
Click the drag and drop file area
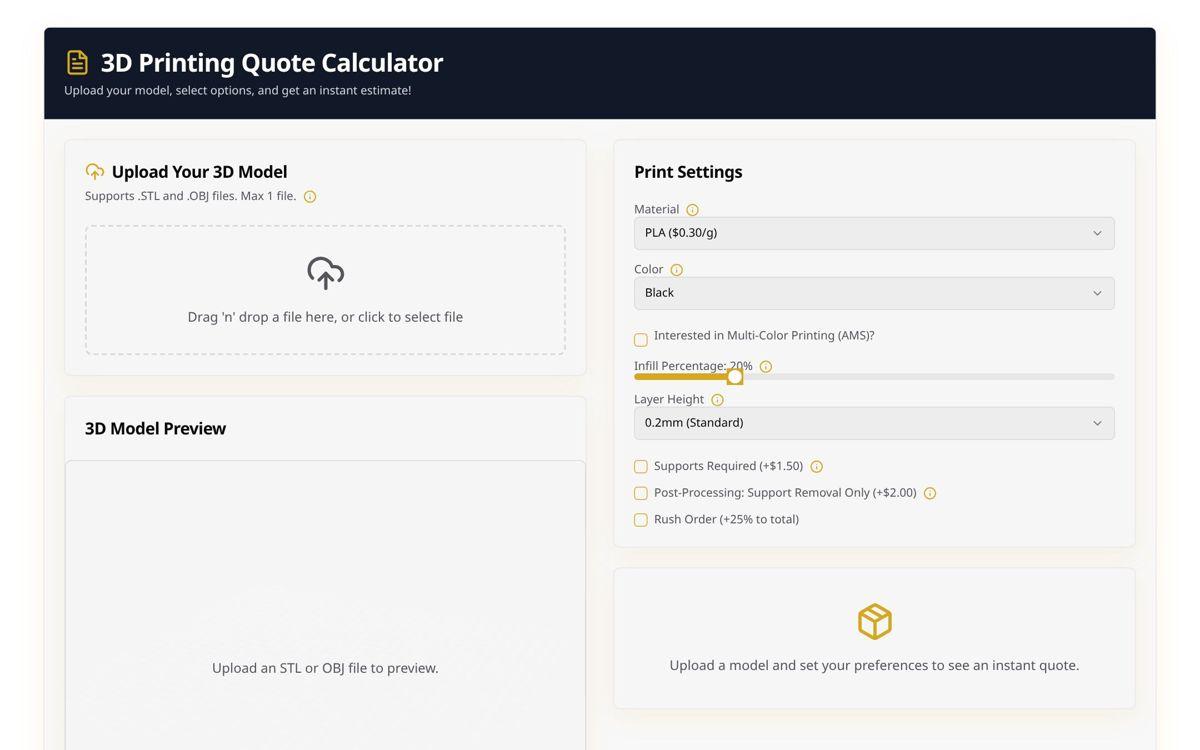pyautogui.click(x=325, y=290)
